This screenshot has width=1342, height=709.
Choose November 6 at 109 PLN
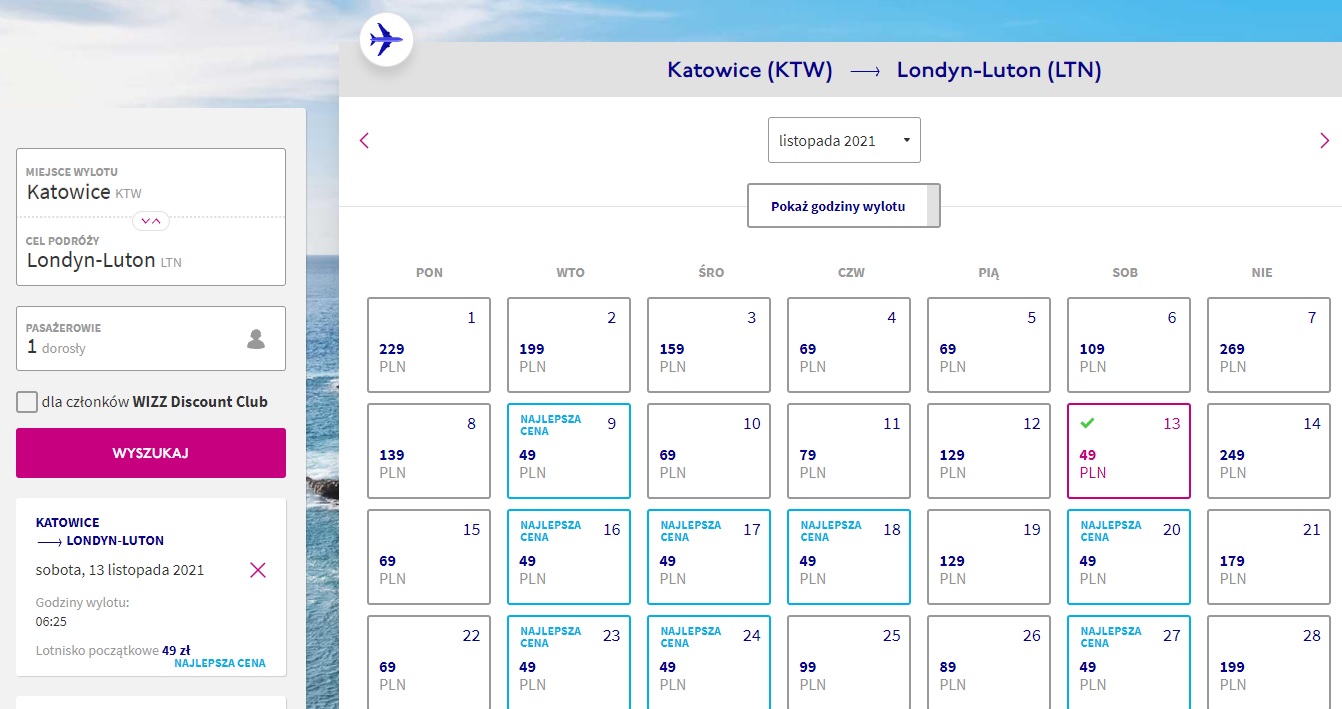click(1129, 345)
